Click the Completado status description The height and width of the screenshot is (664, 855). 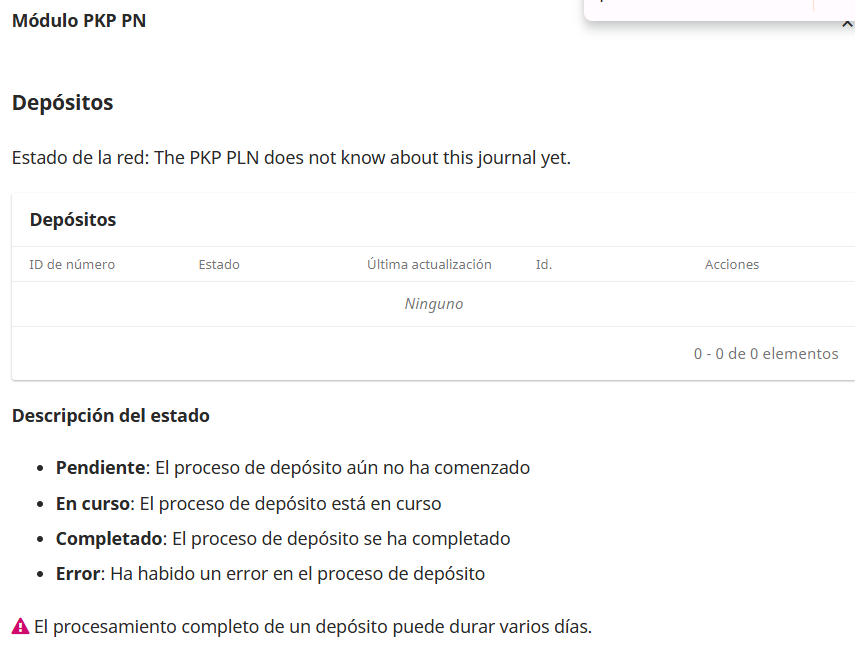pyautogui.click(x=283, y=539)
